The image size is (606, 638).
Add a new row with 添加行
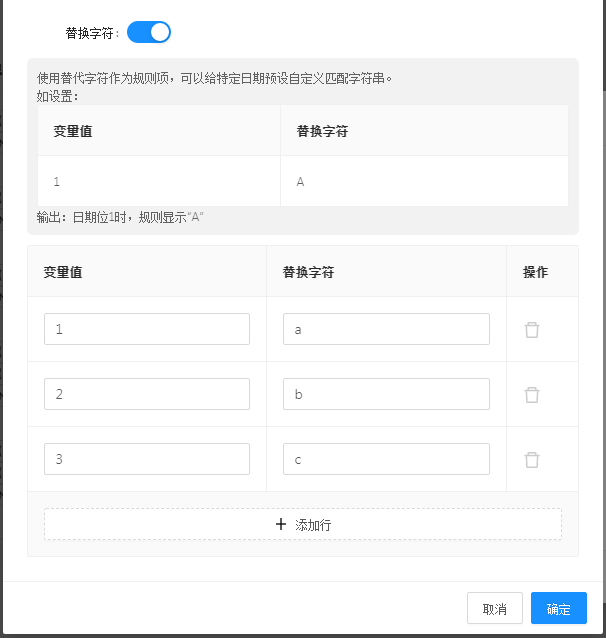303,524
